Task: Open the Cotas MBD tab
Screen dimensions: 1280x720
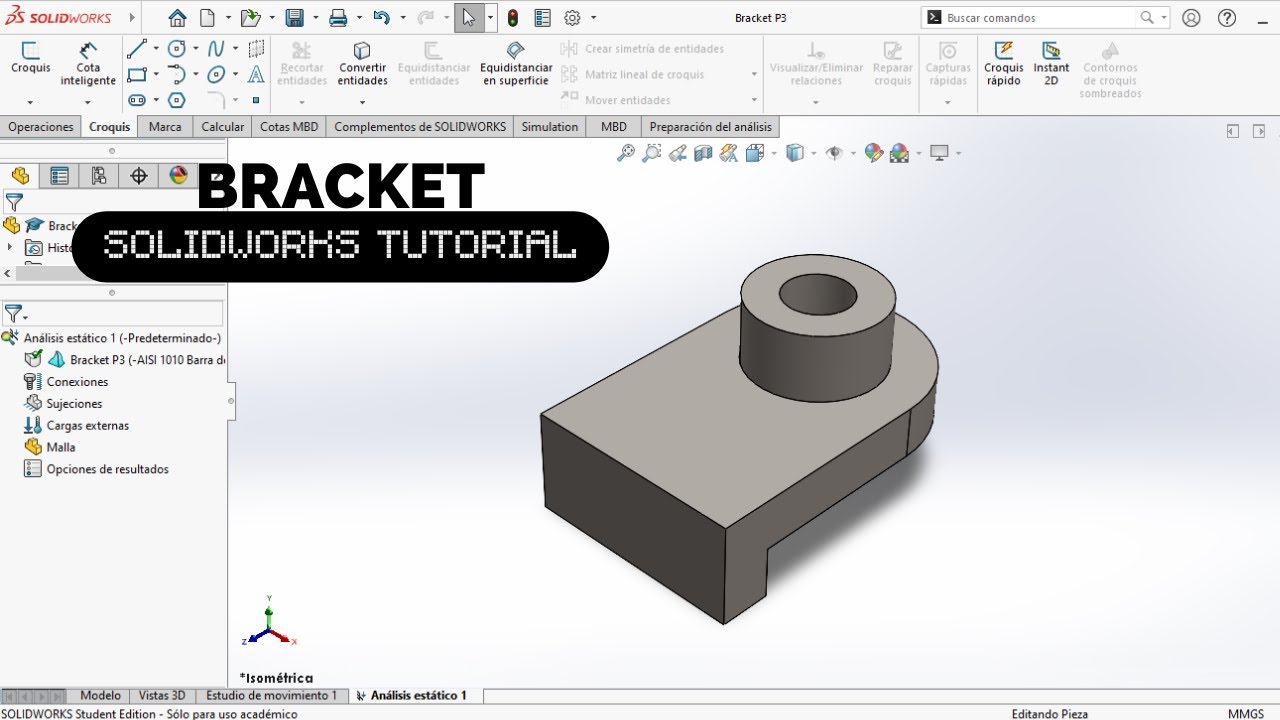Action: pyautogui.click(x=289, y=127)
